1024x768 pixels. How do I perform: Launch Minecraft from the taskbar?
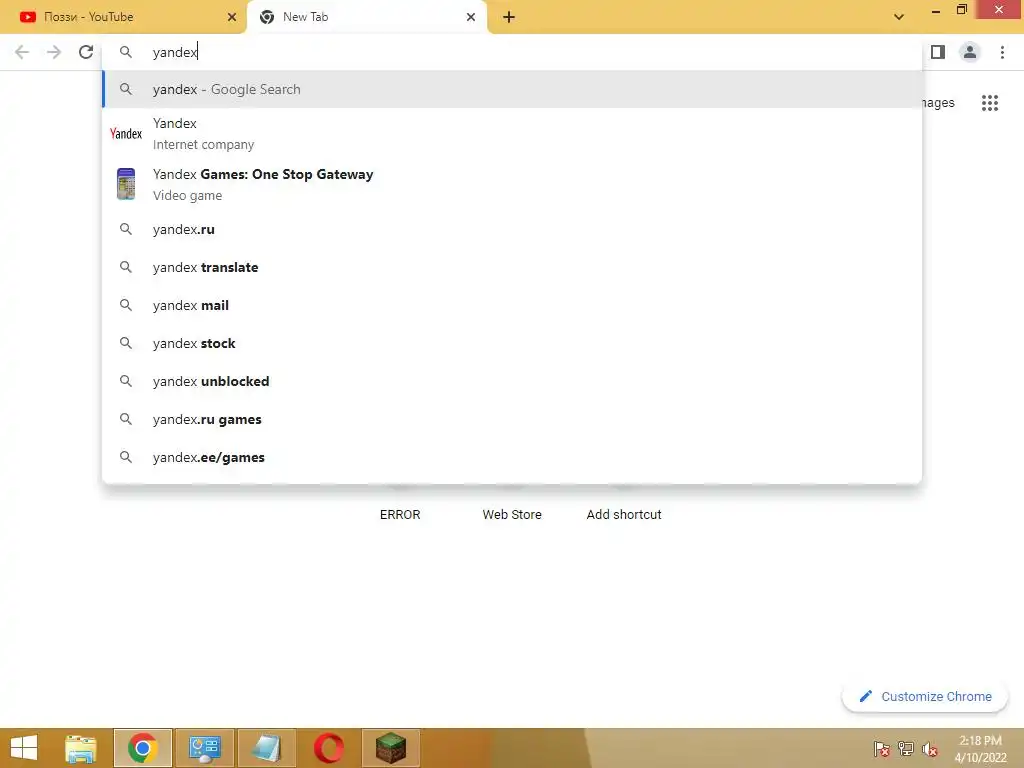click(391, 748)
